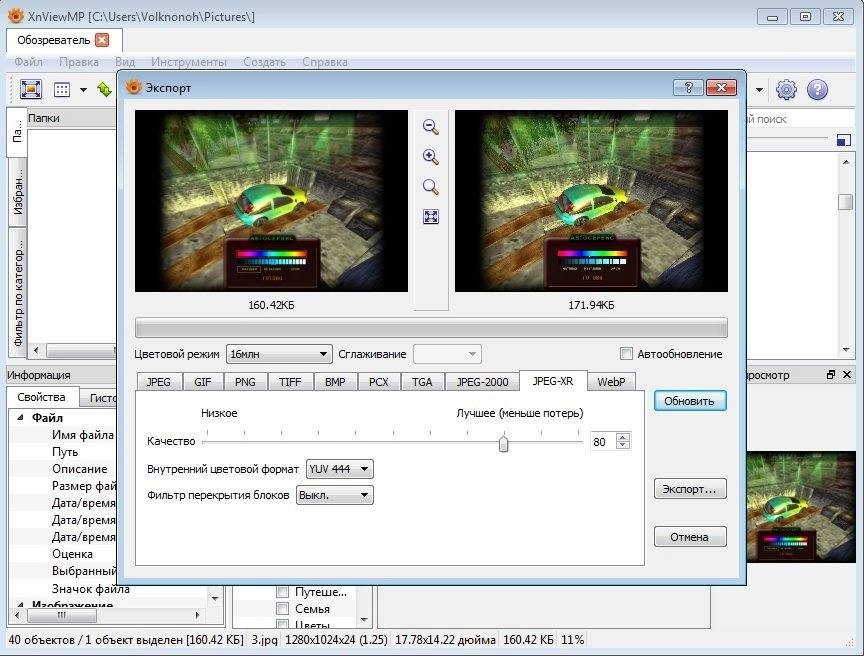Click the blue panel layout icon
Image resolution: width=864 pixels, height=656 pixels.
pos(843,140)
